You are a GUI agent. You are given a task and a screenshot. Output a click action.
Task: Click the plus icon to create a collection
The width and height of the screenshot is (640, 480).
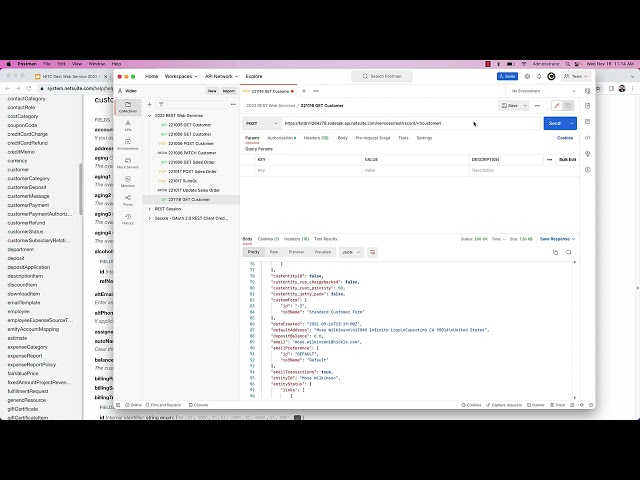(149, 104)
